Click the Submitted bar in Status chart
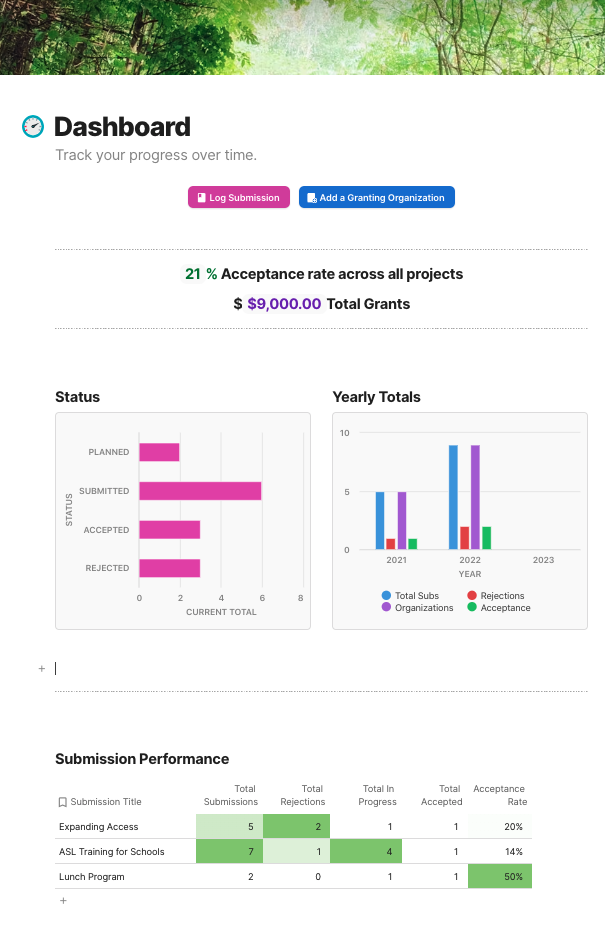605x930 pixels. [x=200, y=491]
